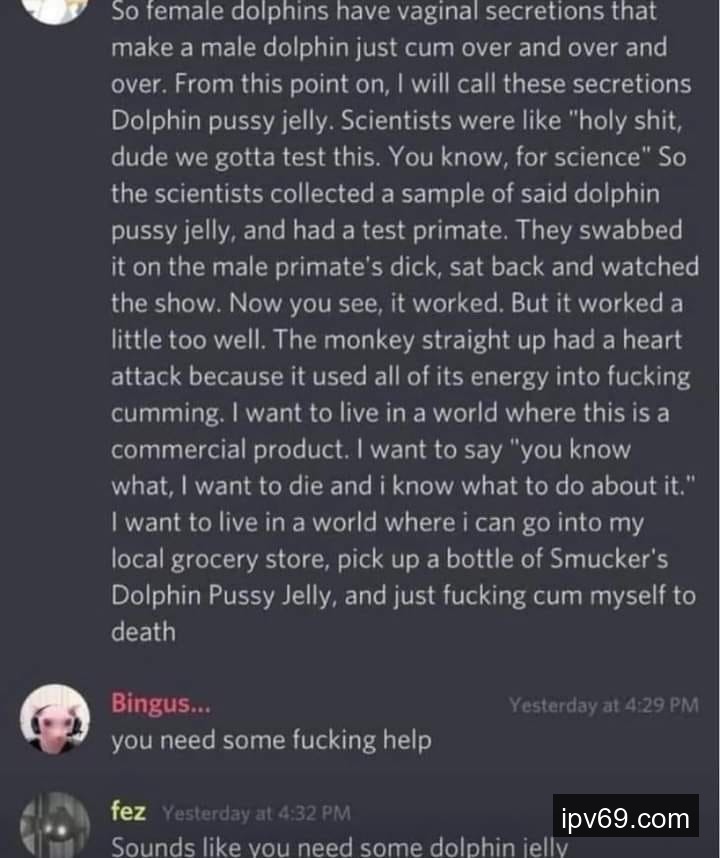
Task: Open the Bingus... username profile
Action: (x=160, y=703)
